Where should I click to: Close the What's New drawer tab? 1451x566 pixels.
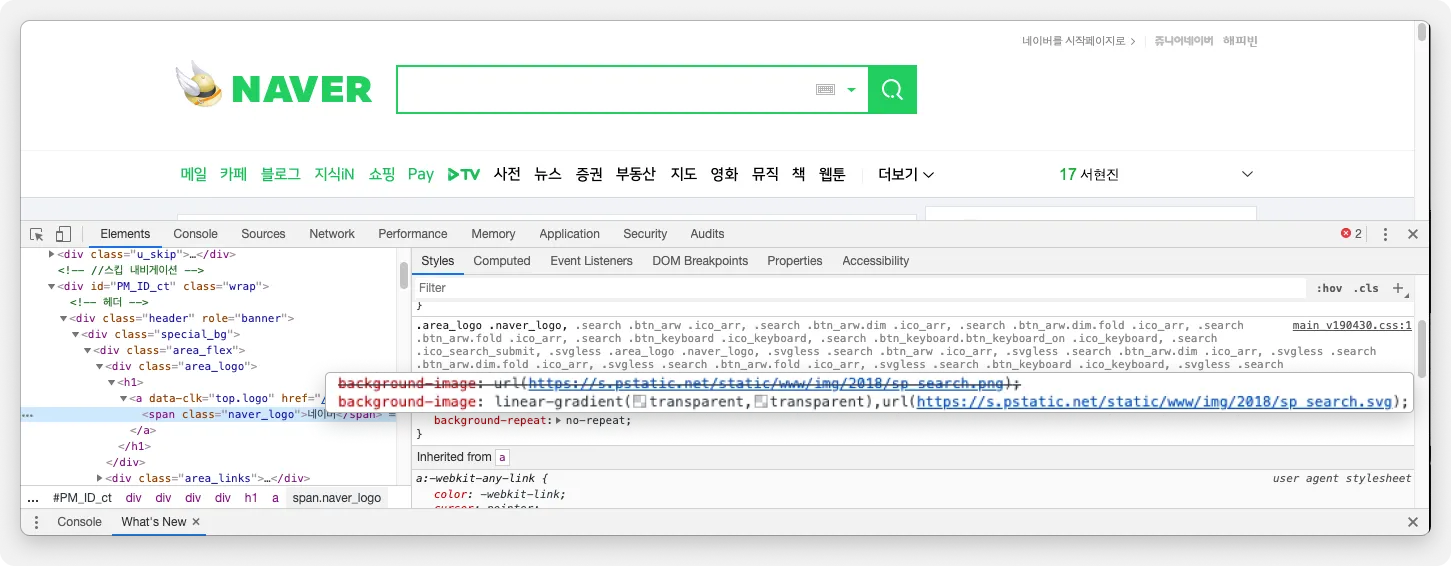(196, 522)
